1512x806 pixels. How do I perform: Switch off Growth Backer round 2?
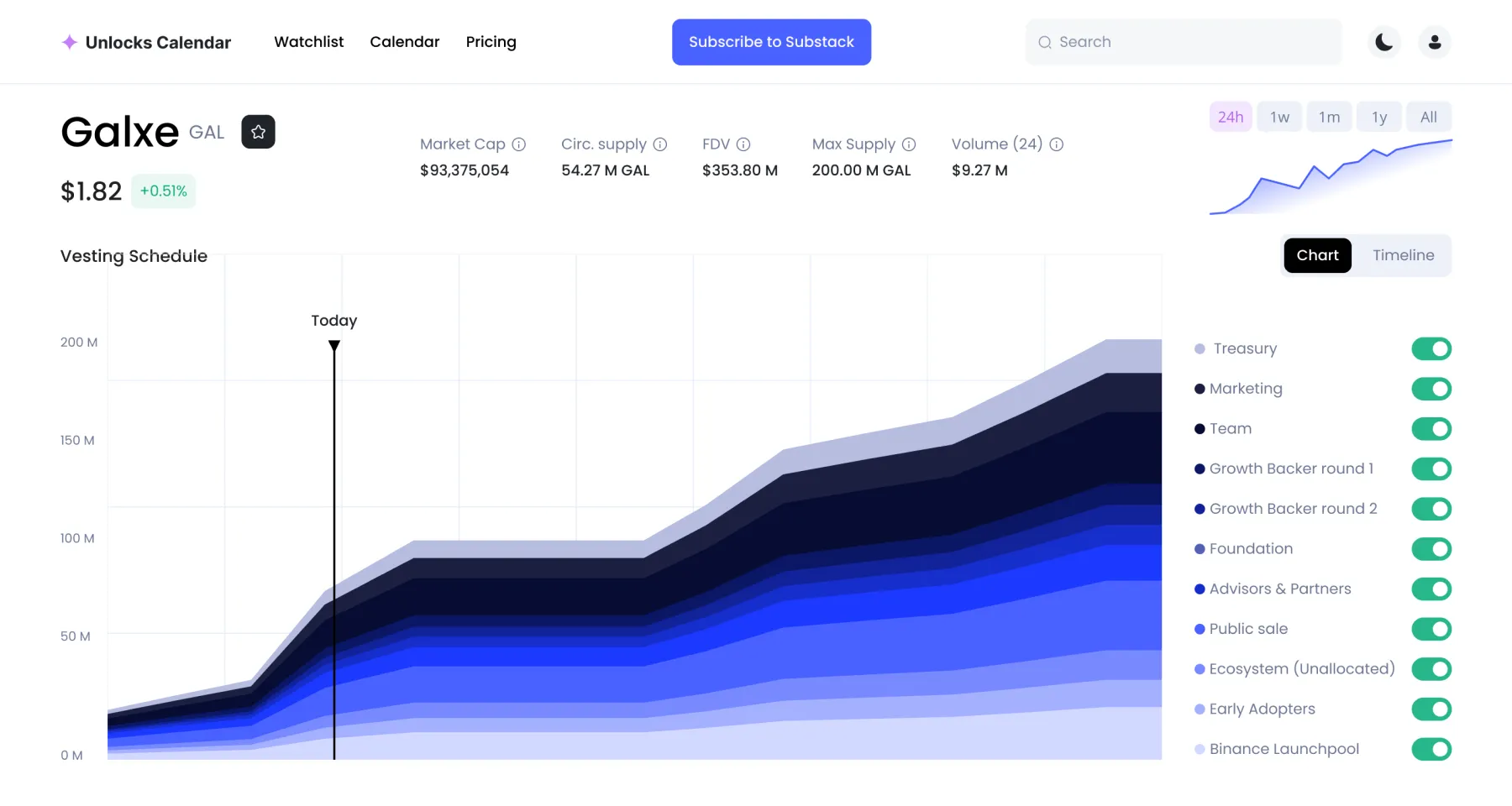(1431, 509)
